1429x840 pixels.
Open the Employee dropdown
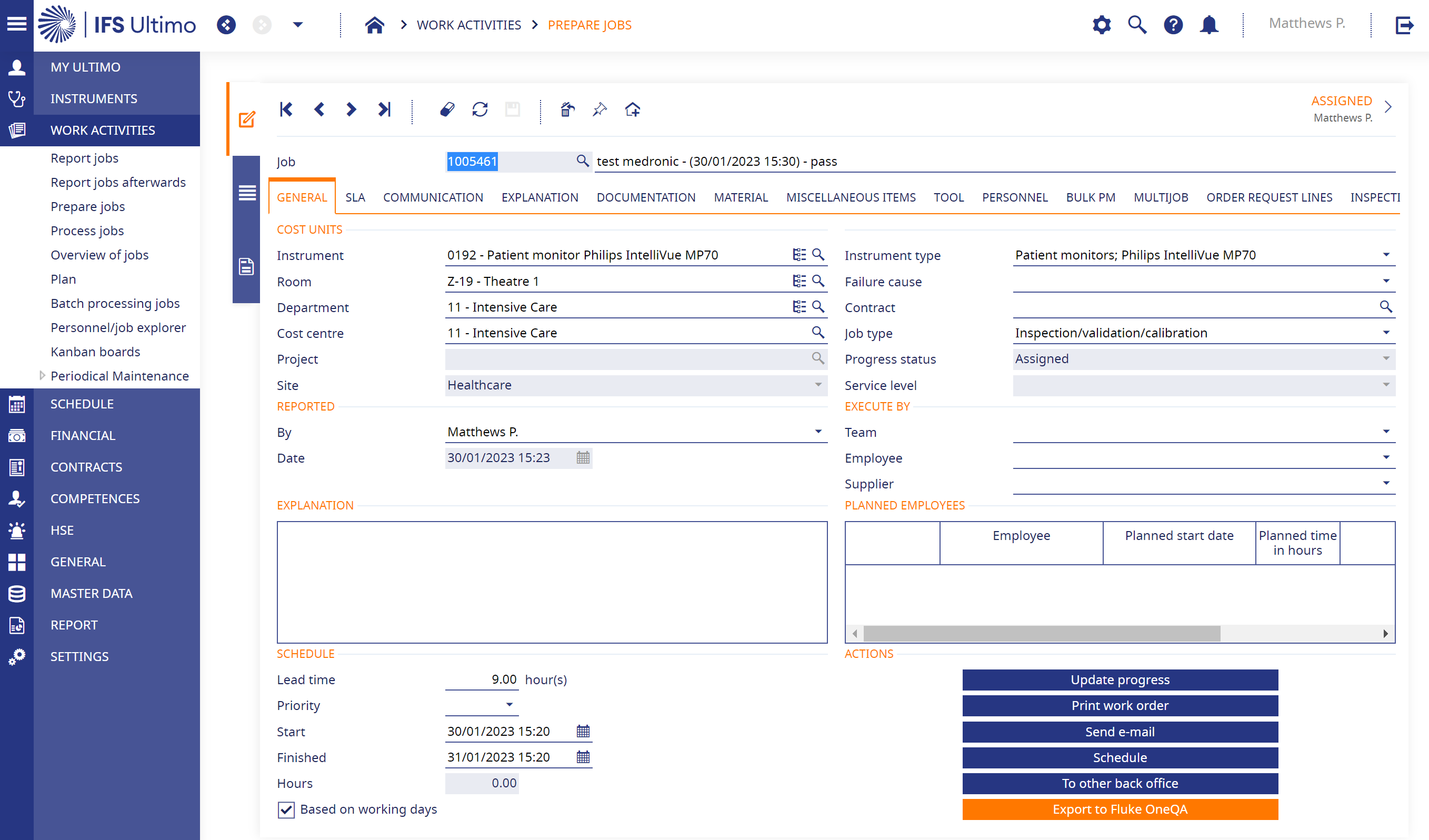tap(1386, 457)
